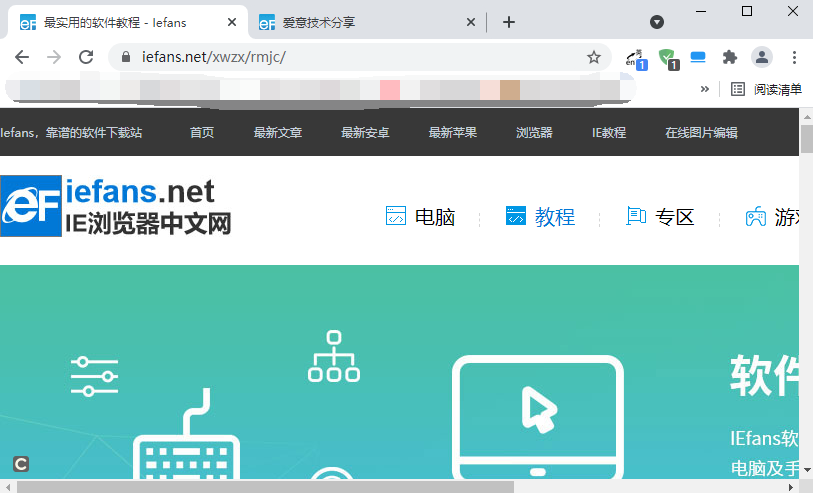This screenshot has width=813, height=493.
Task: Click the 电脑 code window icon
Action: [x=396, y=216]
